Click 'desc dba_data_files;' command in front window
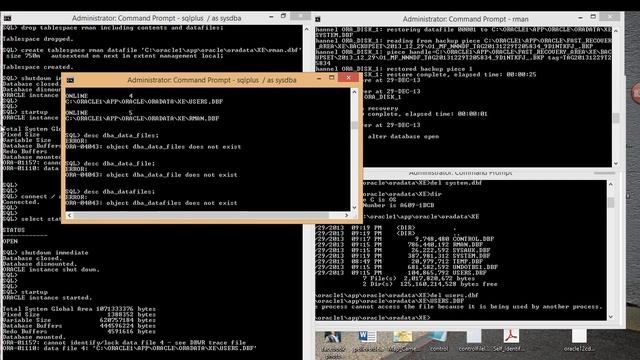The image size is (640, 360). click(x=121, y=135)
